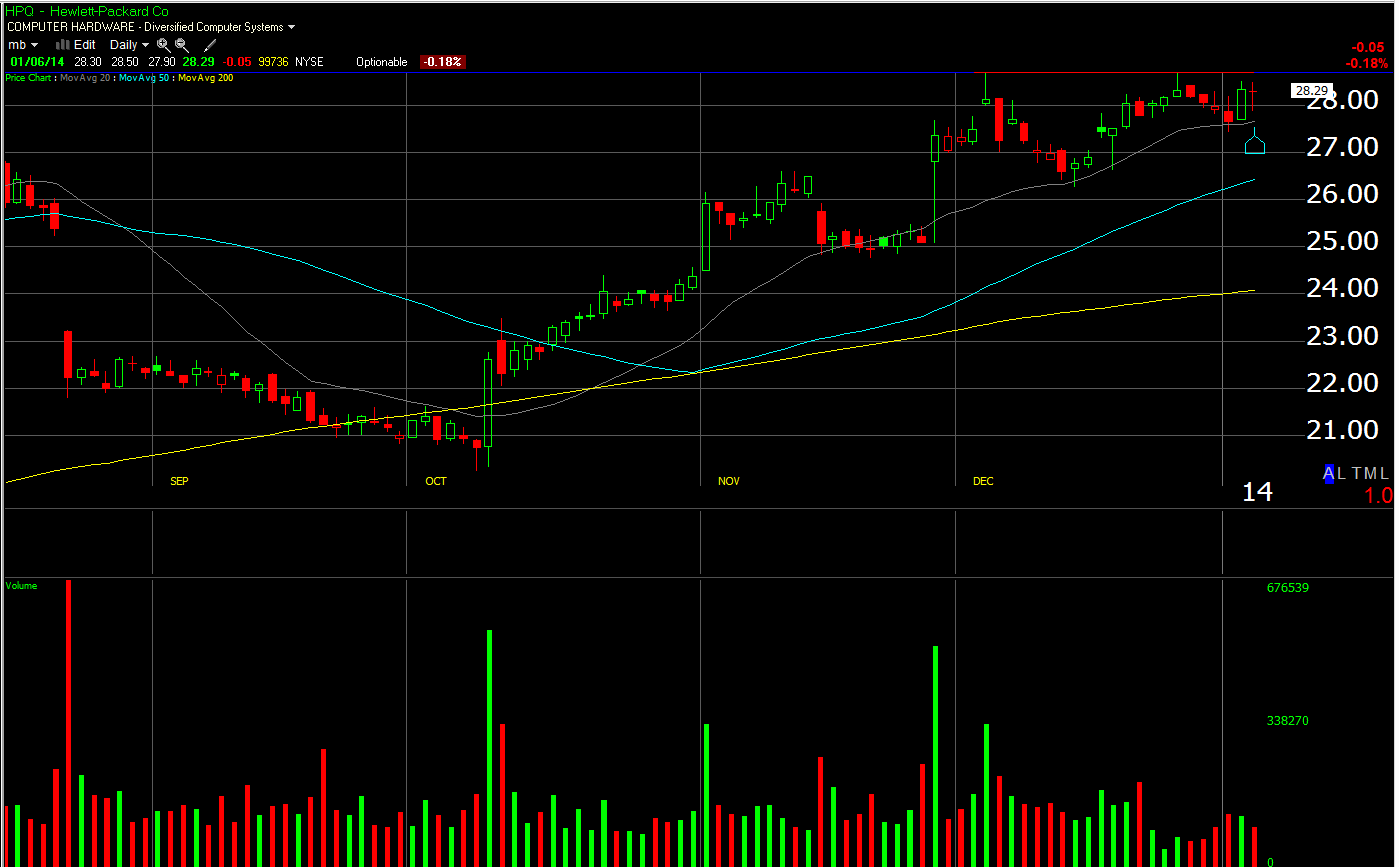The height and width of the screenshot is (867, 1399).
Task: Click the tallest red volume bar
Action: 68,720
